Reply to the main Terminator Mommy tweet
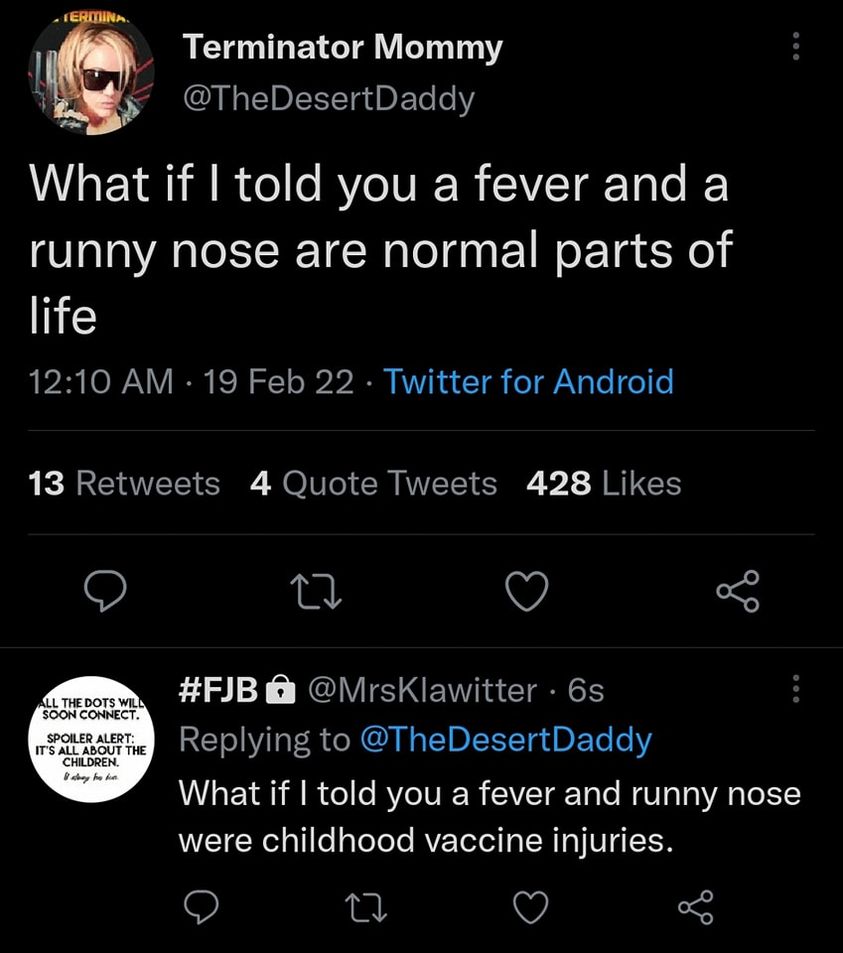The image size is (843, 953). click(102, 592)
